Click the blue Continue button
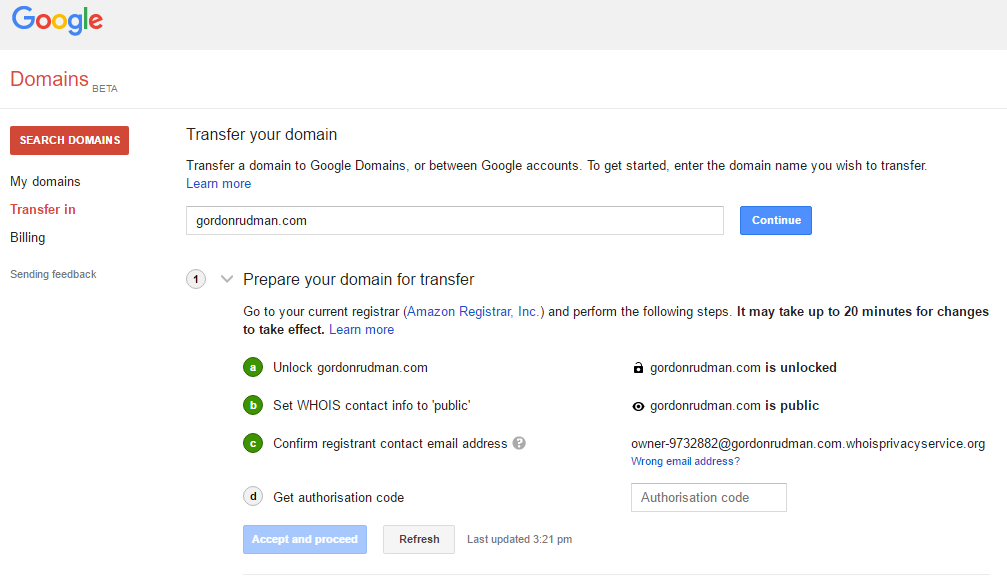Screen dimensions: 1007x585 (776, 220)
